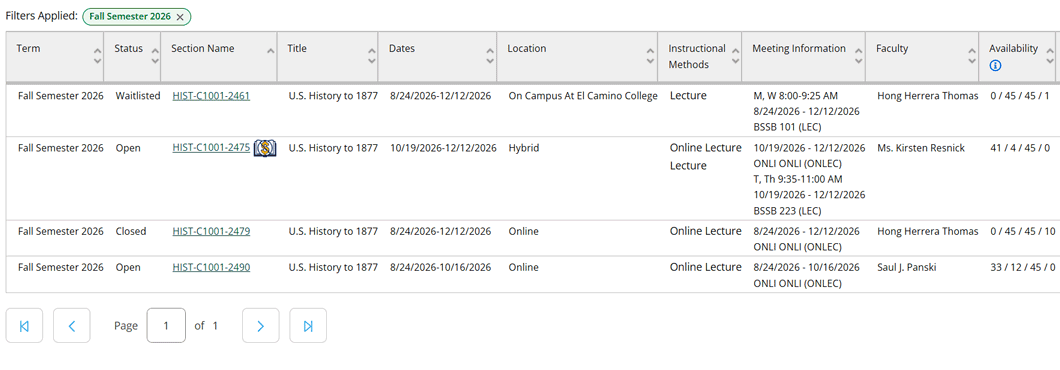Remove the Fall Semester 2026 filter chip

click(179, 17)
